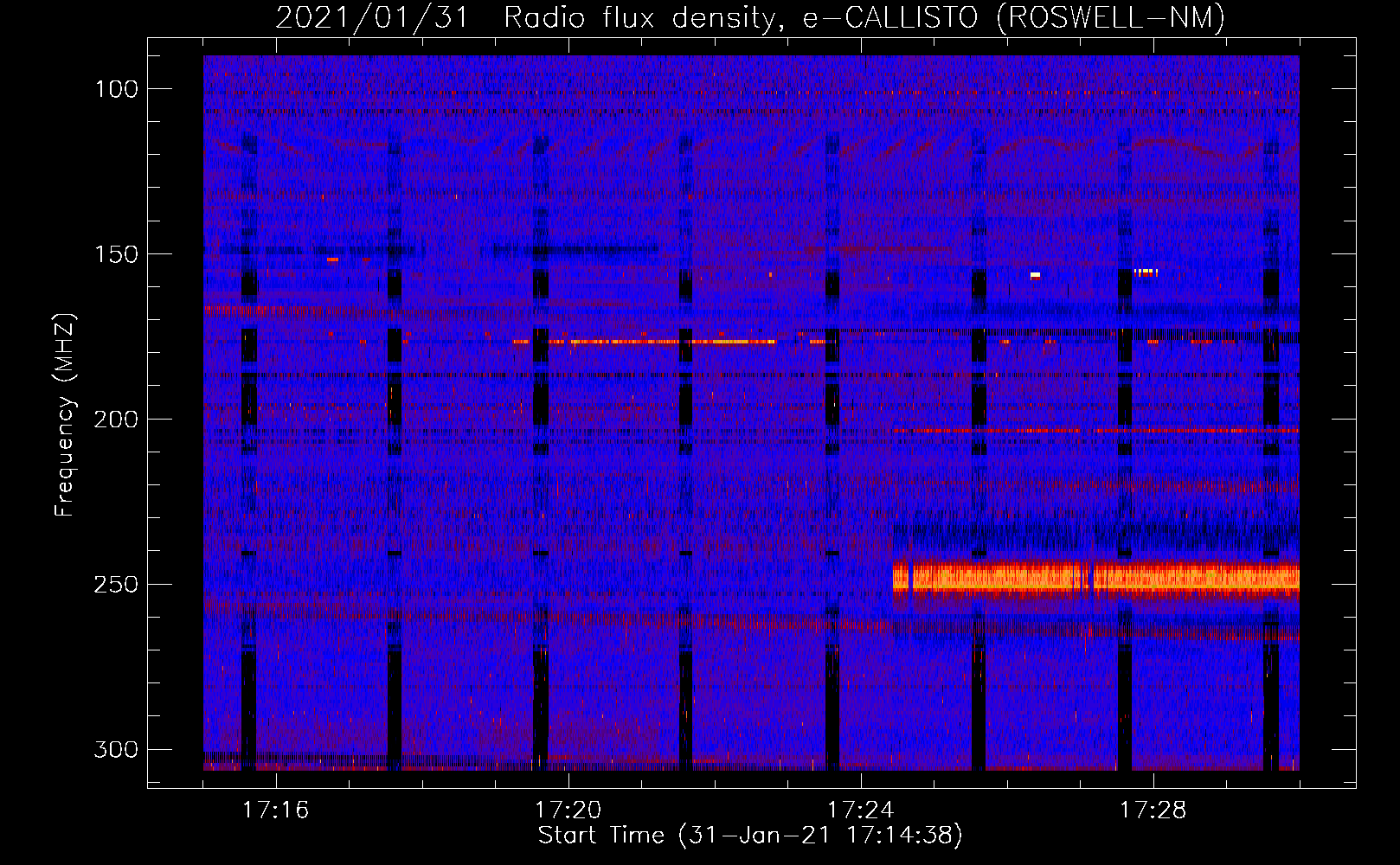
Task: Select the 300 frequency tick label
Action: (117, 749)
